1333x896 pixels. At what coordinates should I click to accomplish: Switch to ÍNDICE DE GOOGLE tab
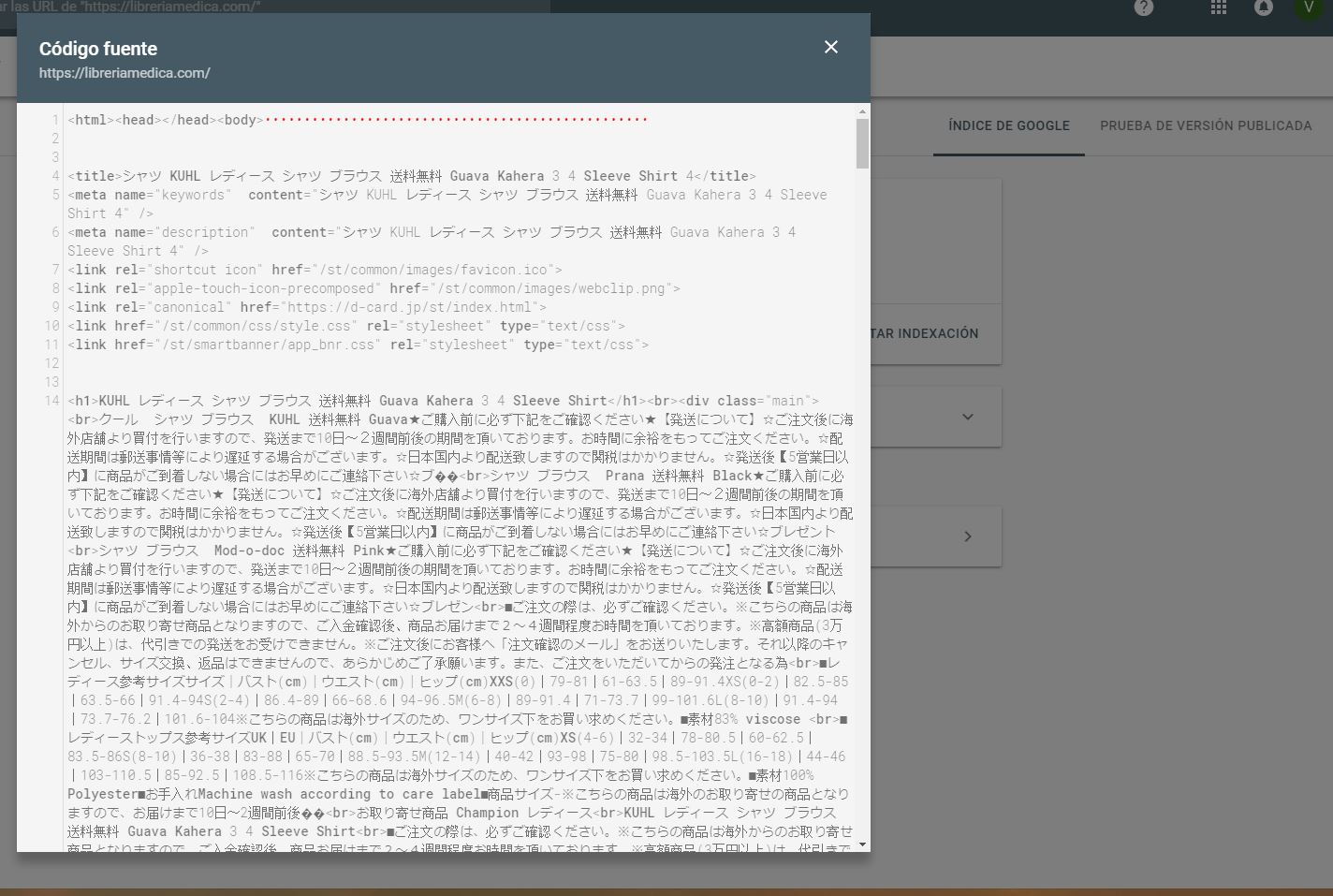(x=1009, y=125)
